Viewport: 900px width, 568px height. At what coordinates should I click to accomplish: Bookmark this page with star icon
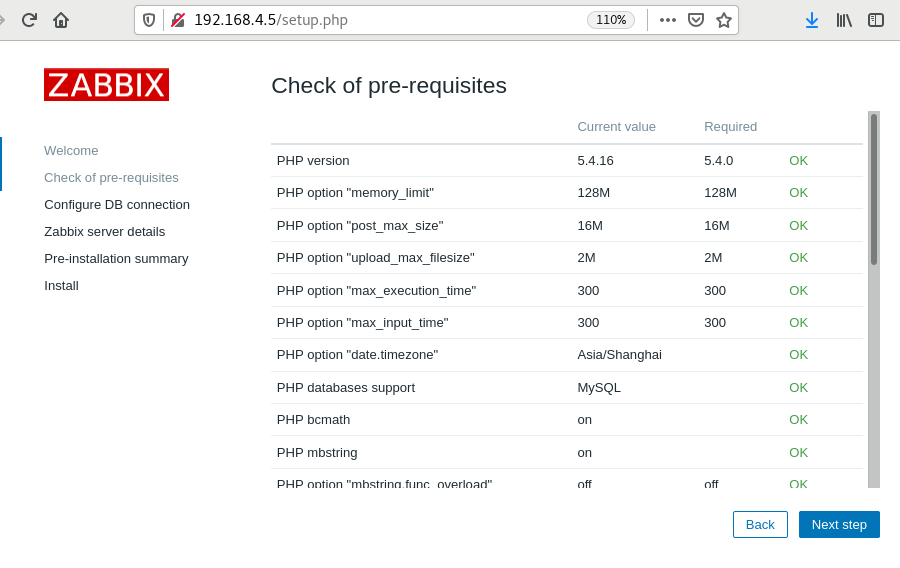(724, 20)
